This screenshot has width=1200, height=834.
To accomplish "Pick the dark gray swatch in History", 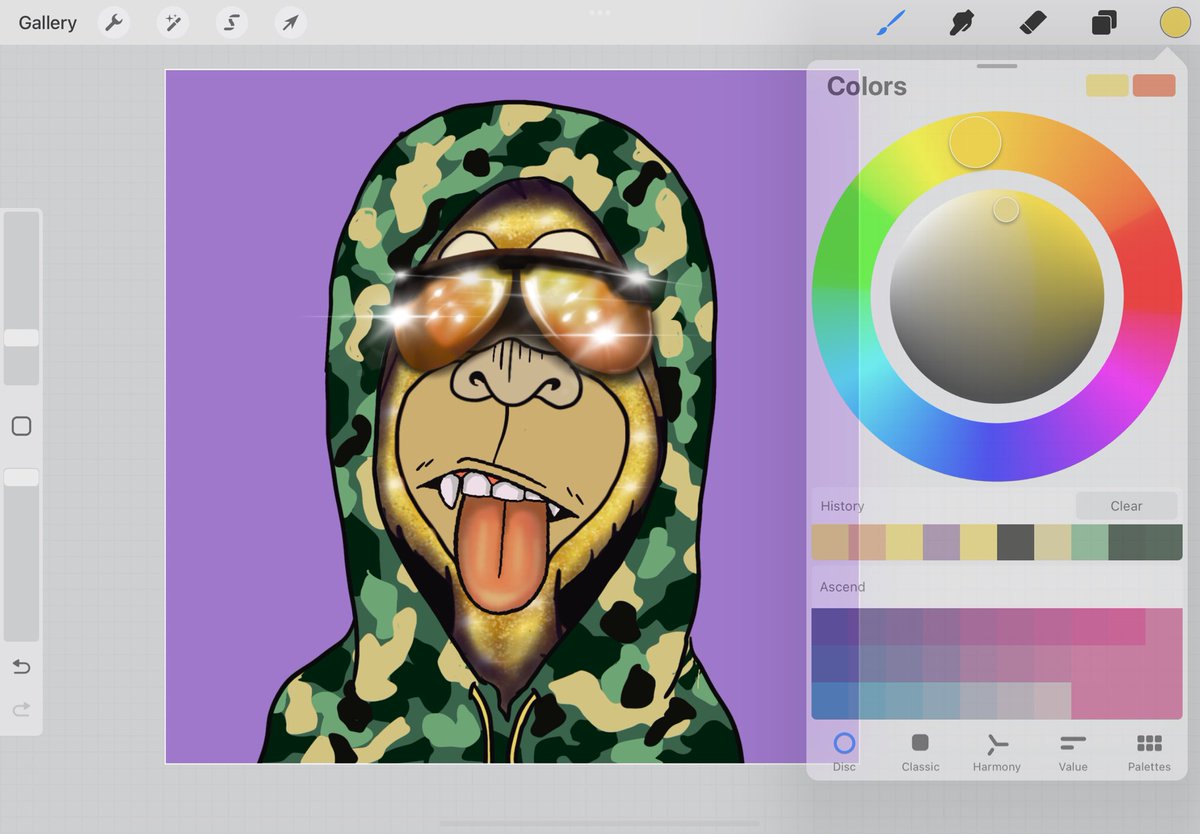I will (x=1015, y=542).
